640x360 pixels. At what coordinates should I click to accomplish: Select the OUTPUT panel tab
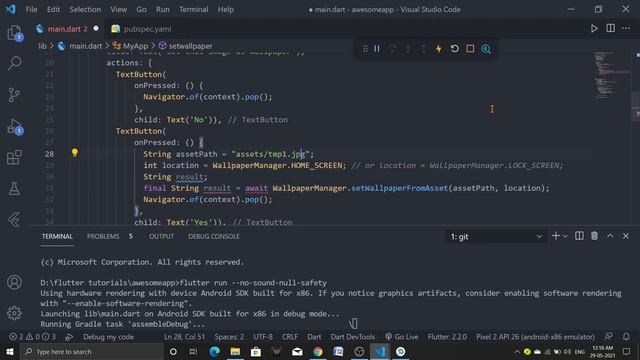[161, 236]
